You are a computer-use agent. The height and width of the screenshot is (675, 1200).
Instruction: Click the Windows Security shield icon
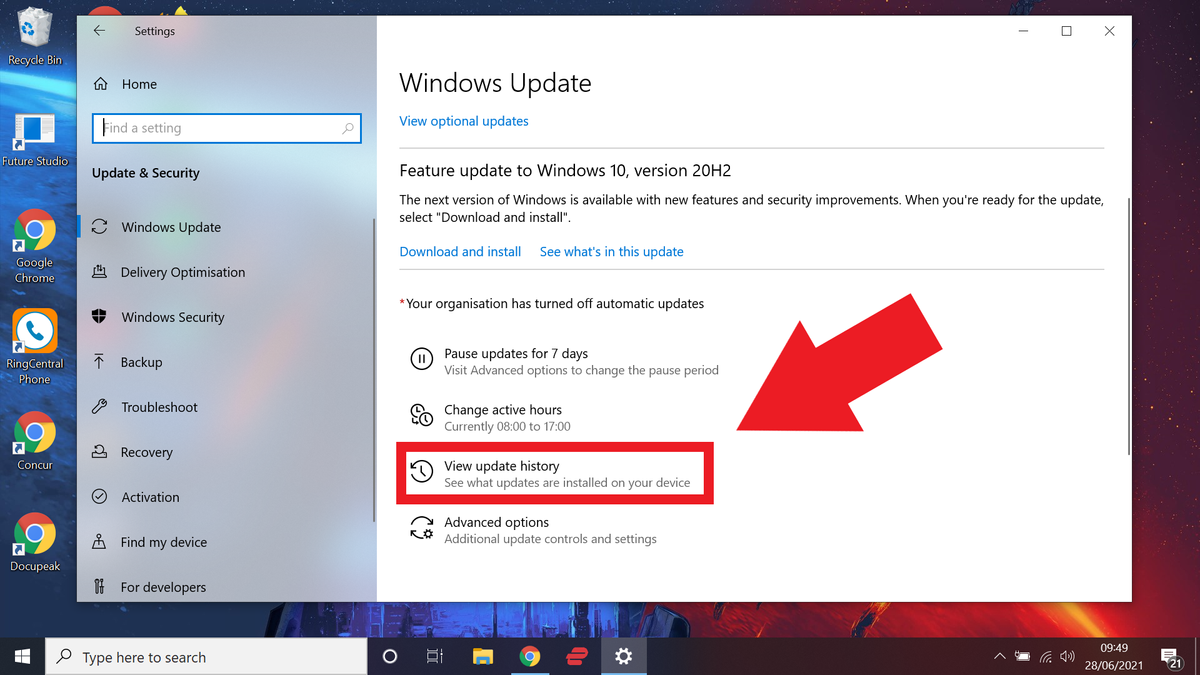tap(100, 317)
